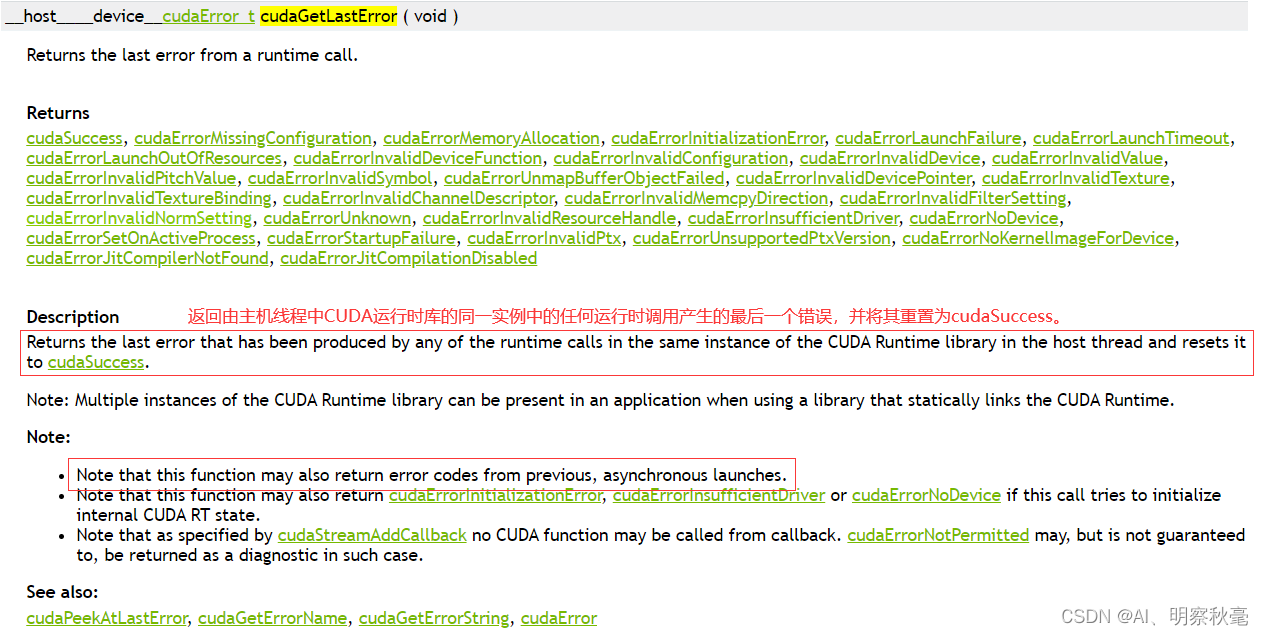
Task: Click the cudaStreamAddCallback link in Notes
Action: [x=372, y=535]
